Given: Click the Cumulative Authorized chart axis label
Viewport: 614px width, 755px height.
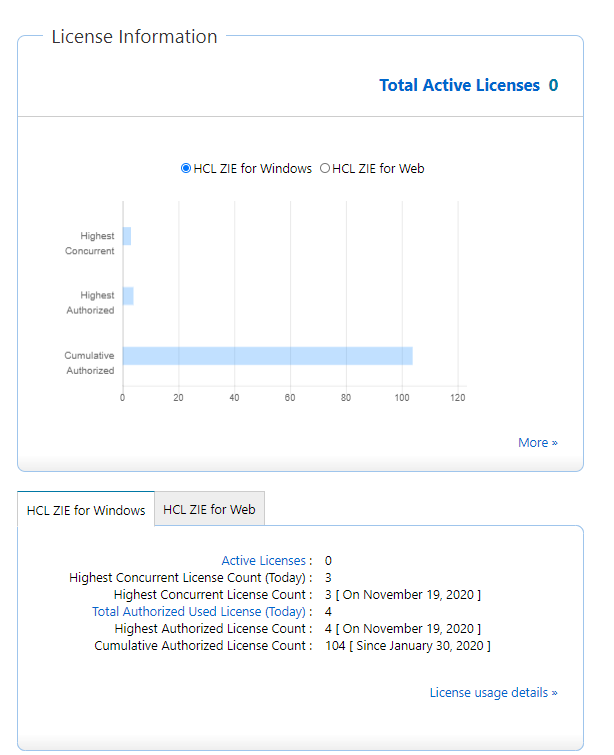Looking at the screenshot, I should coord(90,363).
